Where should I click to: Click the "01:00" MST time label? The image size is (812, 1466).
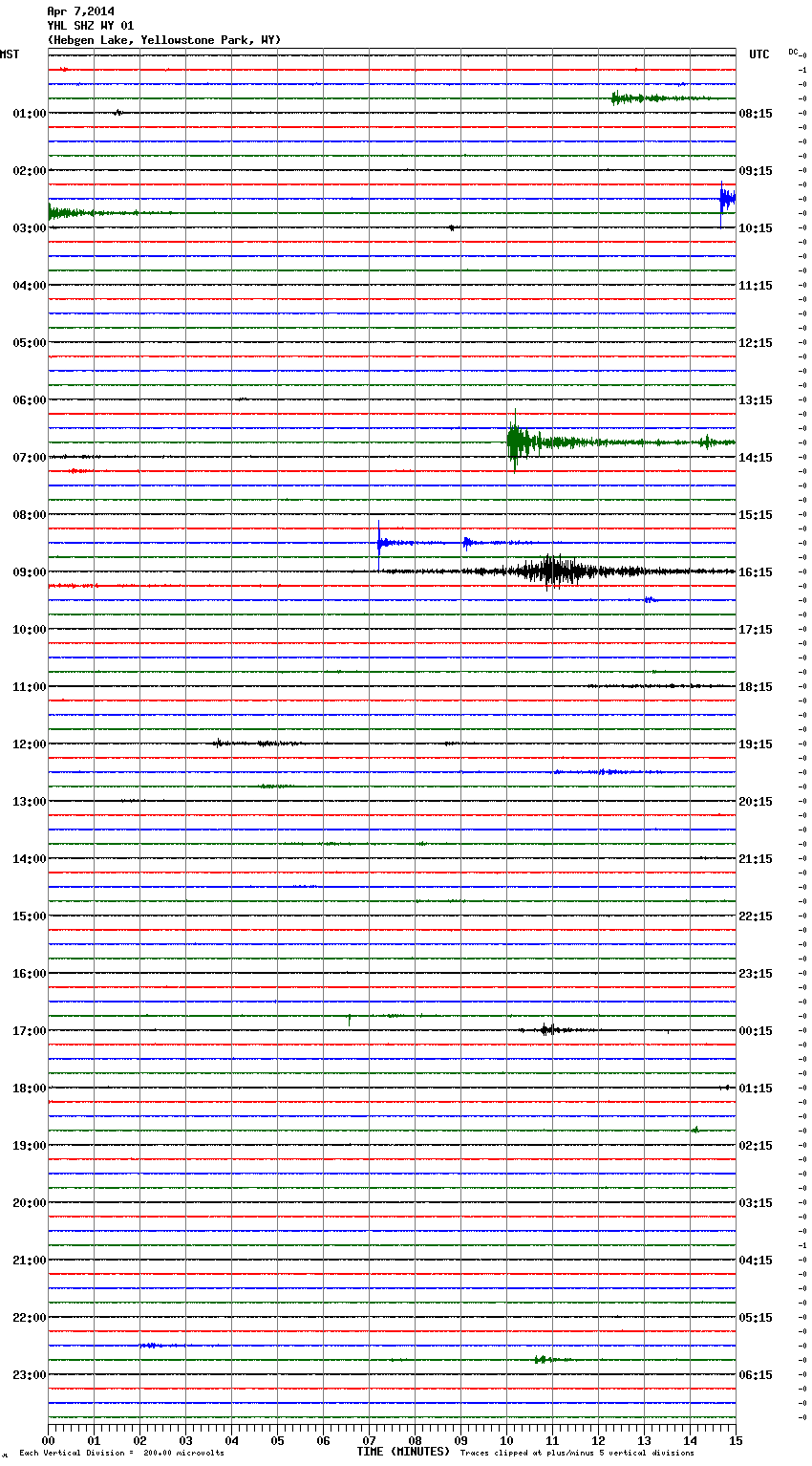[x=30, y=114]
